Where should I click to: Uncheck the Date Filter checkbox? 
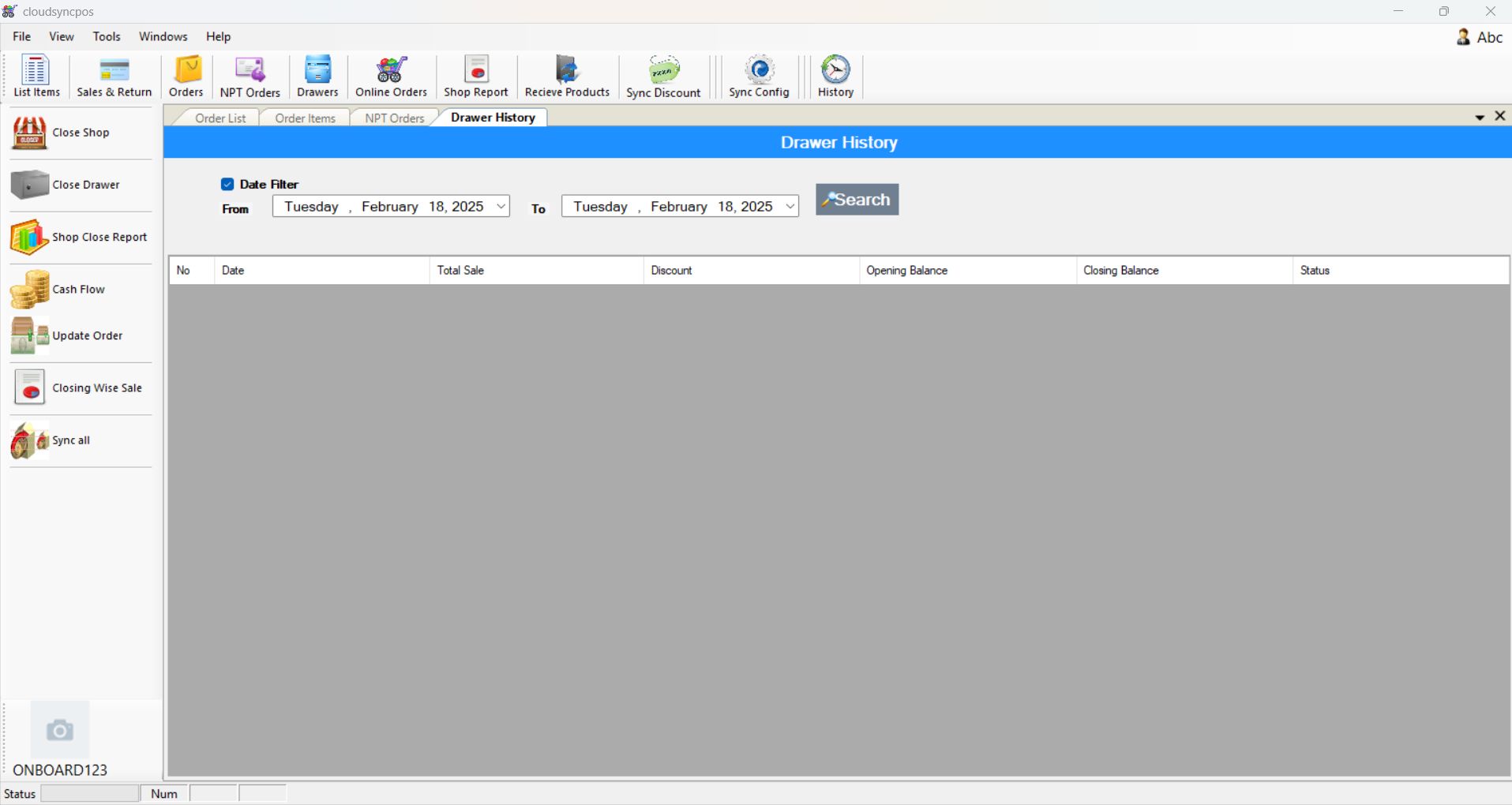point(227,184)
